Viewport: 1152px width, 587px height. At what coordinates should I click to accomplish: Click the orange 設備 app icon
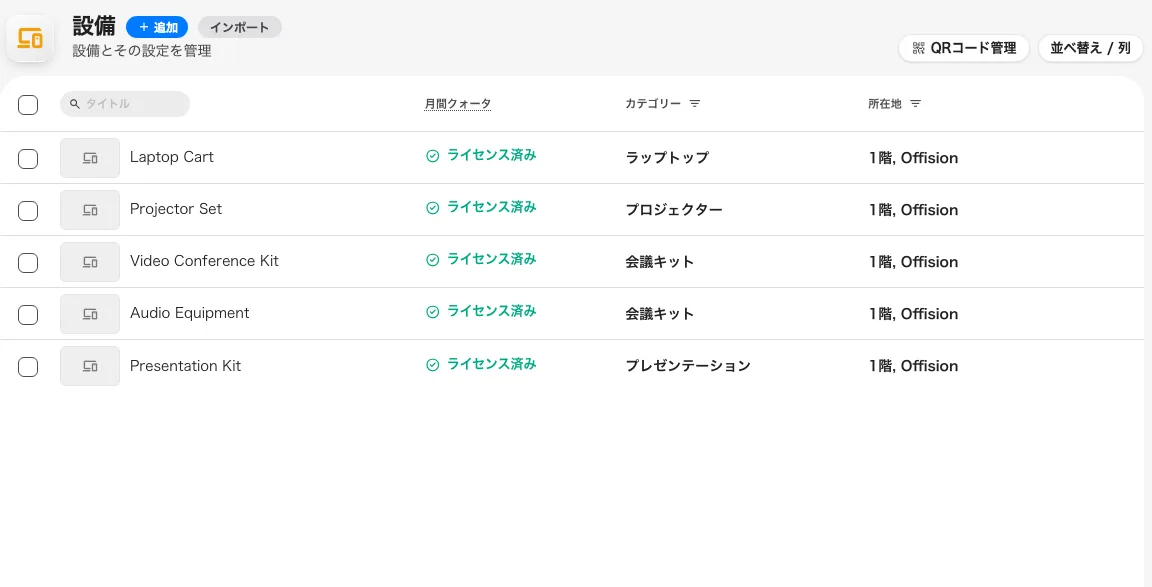tap(29, 38)
